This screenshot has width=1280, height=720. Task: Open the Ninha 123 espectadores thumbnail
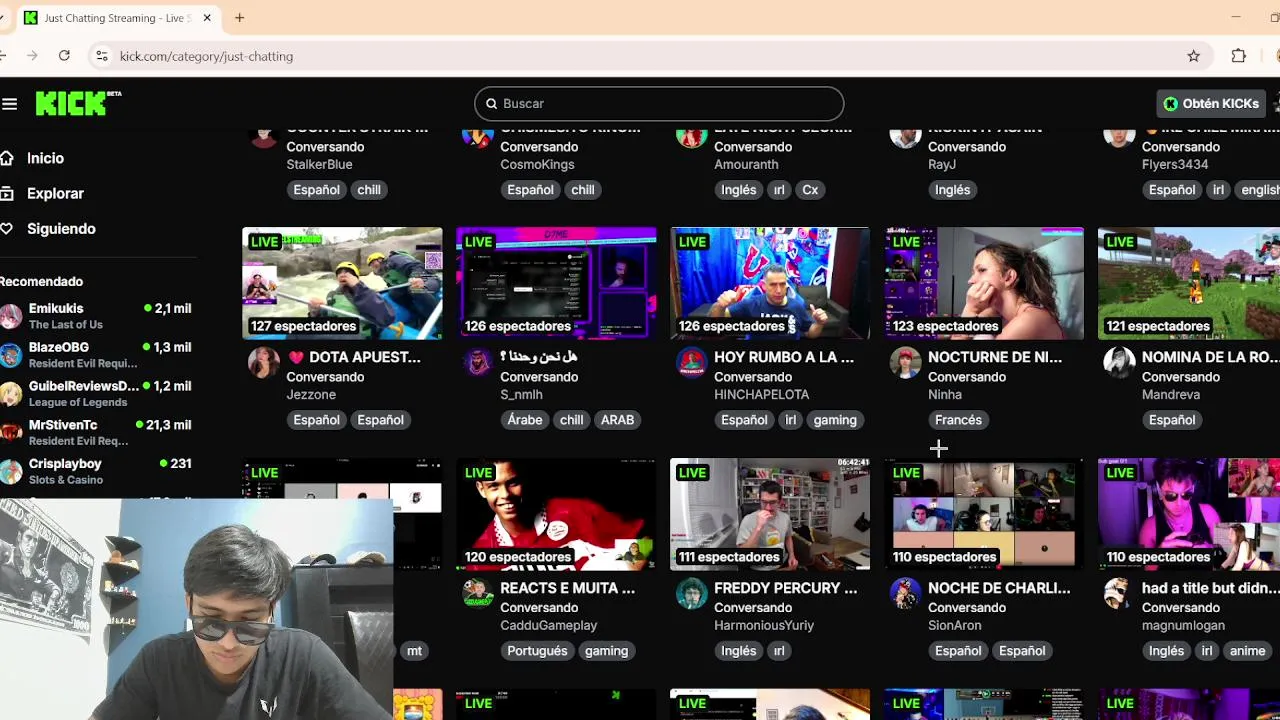[x=984, y=283]
